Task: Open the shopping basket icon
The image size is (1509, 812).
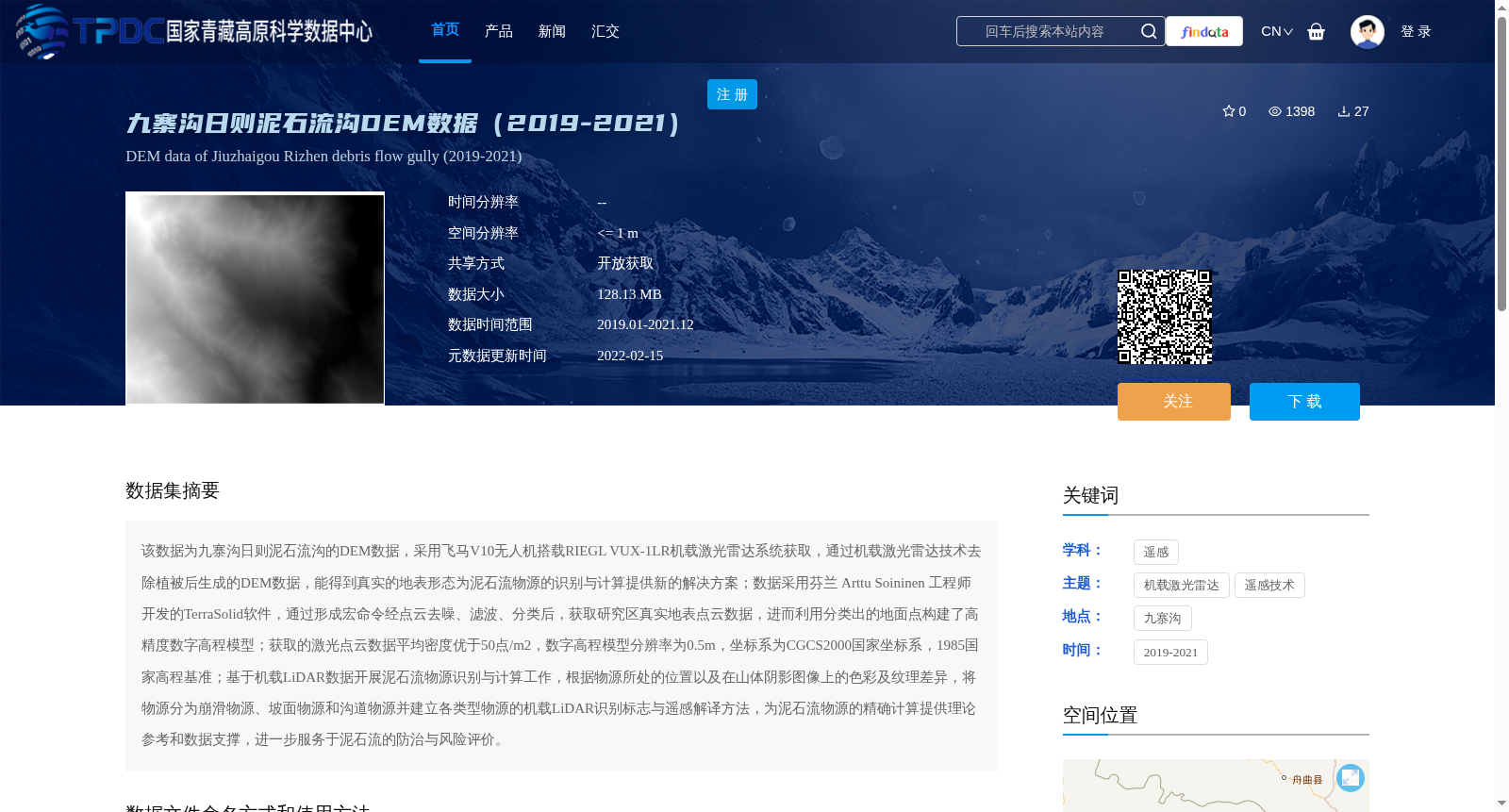Action: point(1317,31)
